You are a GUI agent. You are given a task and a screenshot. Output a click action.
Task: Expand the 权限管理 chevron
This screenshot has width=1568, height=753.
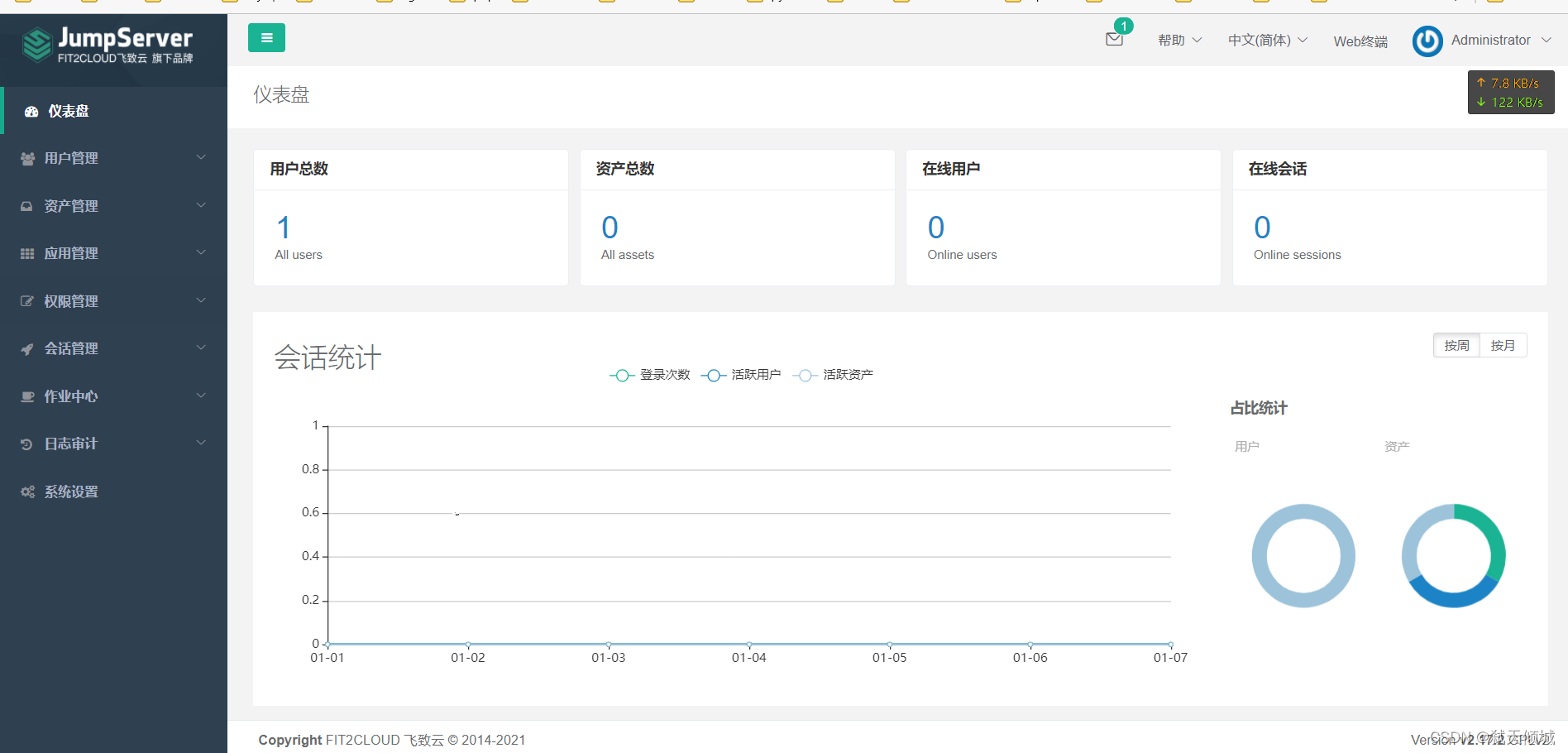click(201, 300)
